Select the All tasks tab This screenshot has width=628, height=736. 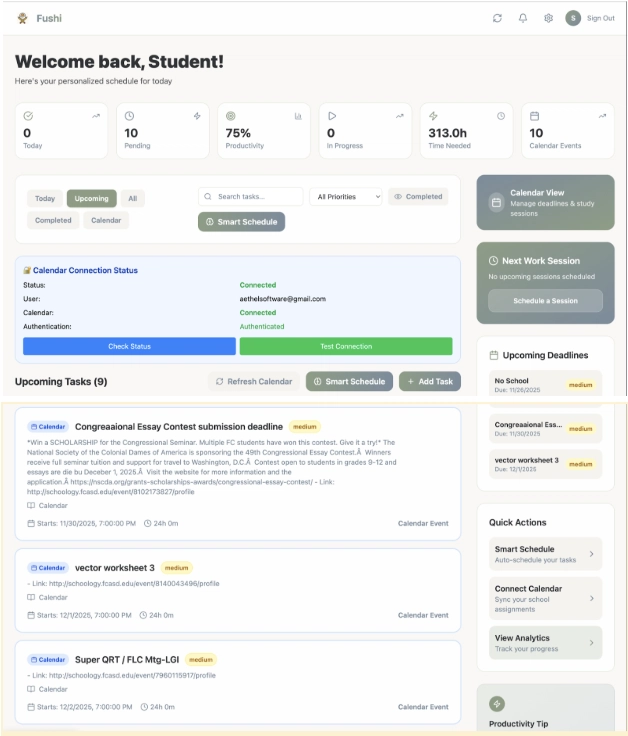(132, 198)
